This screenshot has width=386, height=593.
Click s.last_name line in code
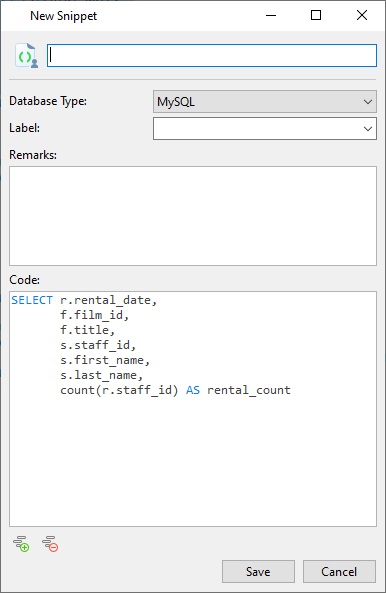point(101,375)
